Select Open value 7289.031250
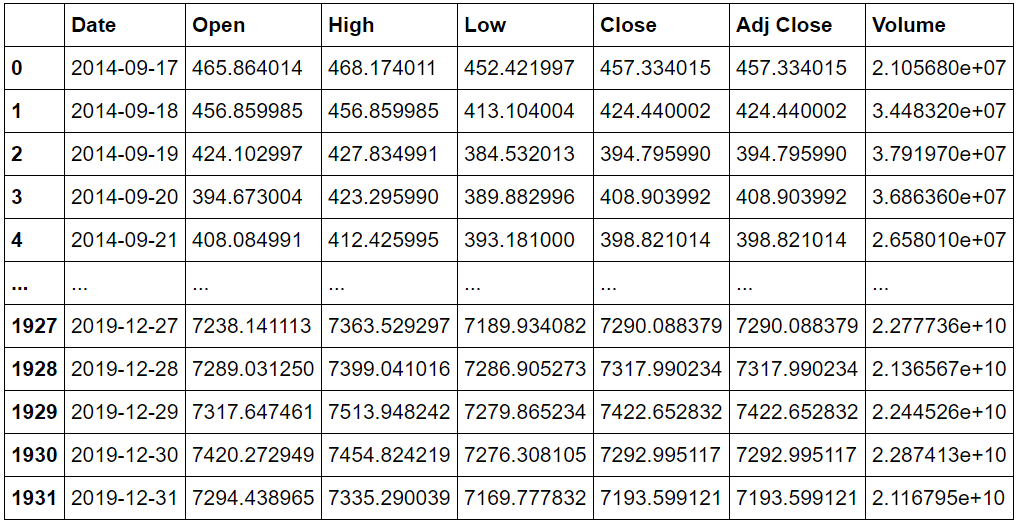 click(x=253, y=368)
